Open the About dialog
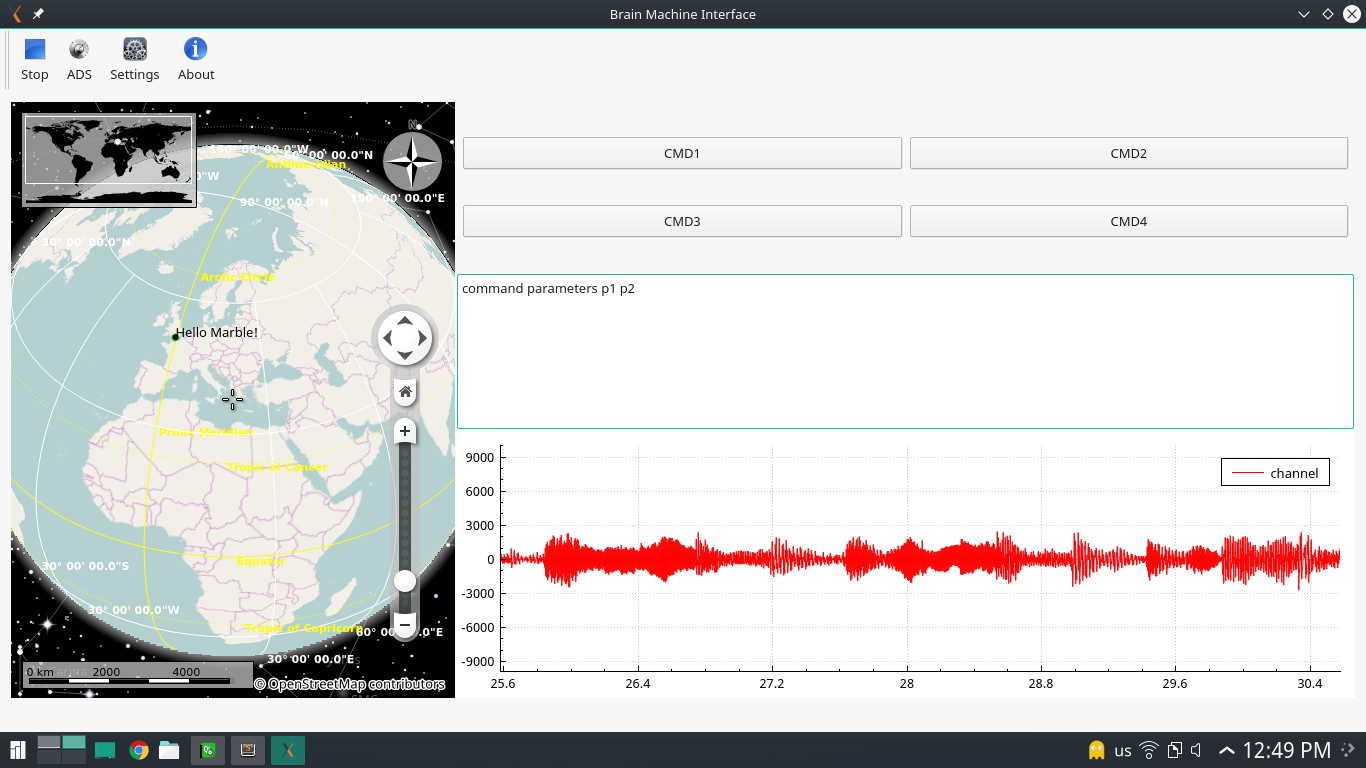The height and width of the screenshot is (768, 1366). click(x=196, y=60)
